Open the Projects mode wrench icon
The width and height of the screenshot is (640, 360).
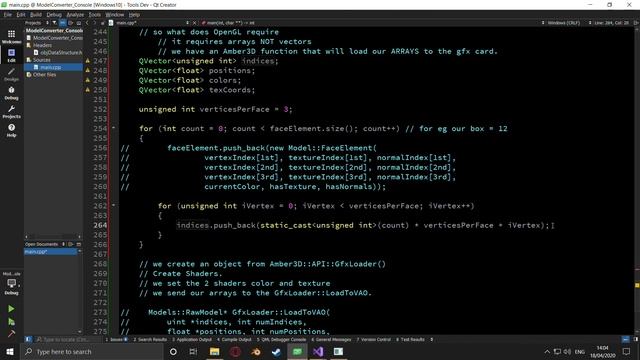point(11,111)
